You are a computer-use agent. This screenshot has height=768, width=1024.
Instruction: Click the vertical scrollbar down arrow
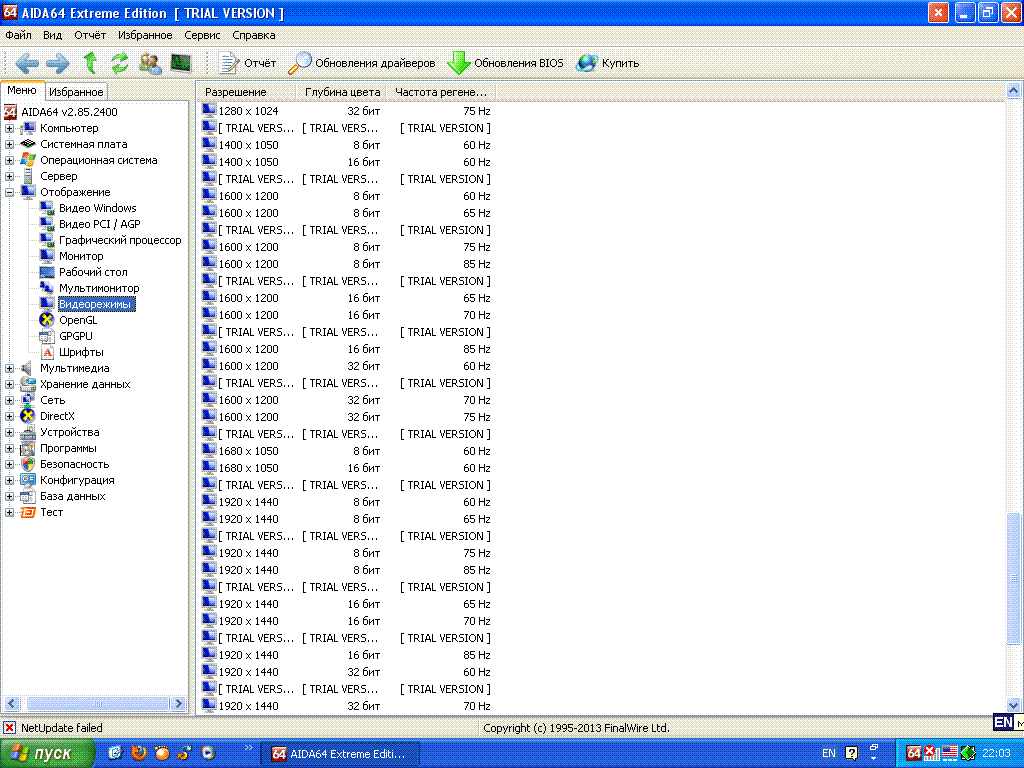tap(1013, 705)
